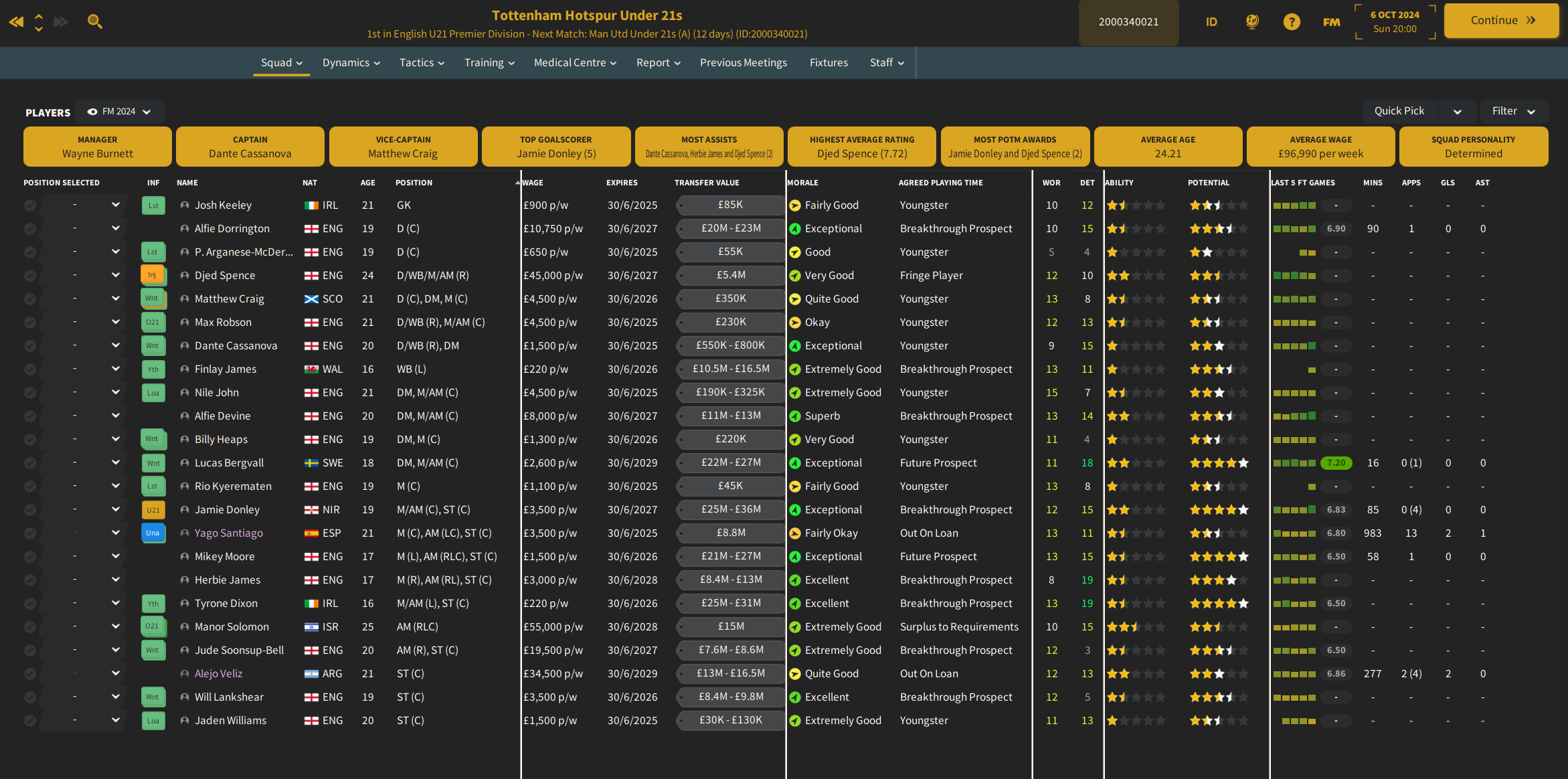Click the magnifying glass search icon
1568x779 pixels.
(95, 22)
